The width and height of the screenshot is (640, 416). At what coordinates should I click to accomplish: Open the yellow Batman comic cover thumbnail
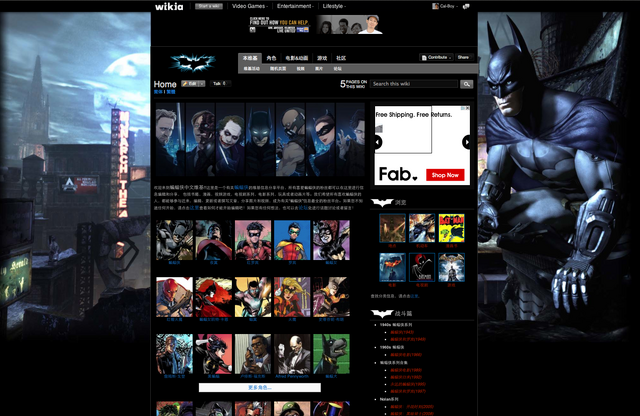pos(451,228)
